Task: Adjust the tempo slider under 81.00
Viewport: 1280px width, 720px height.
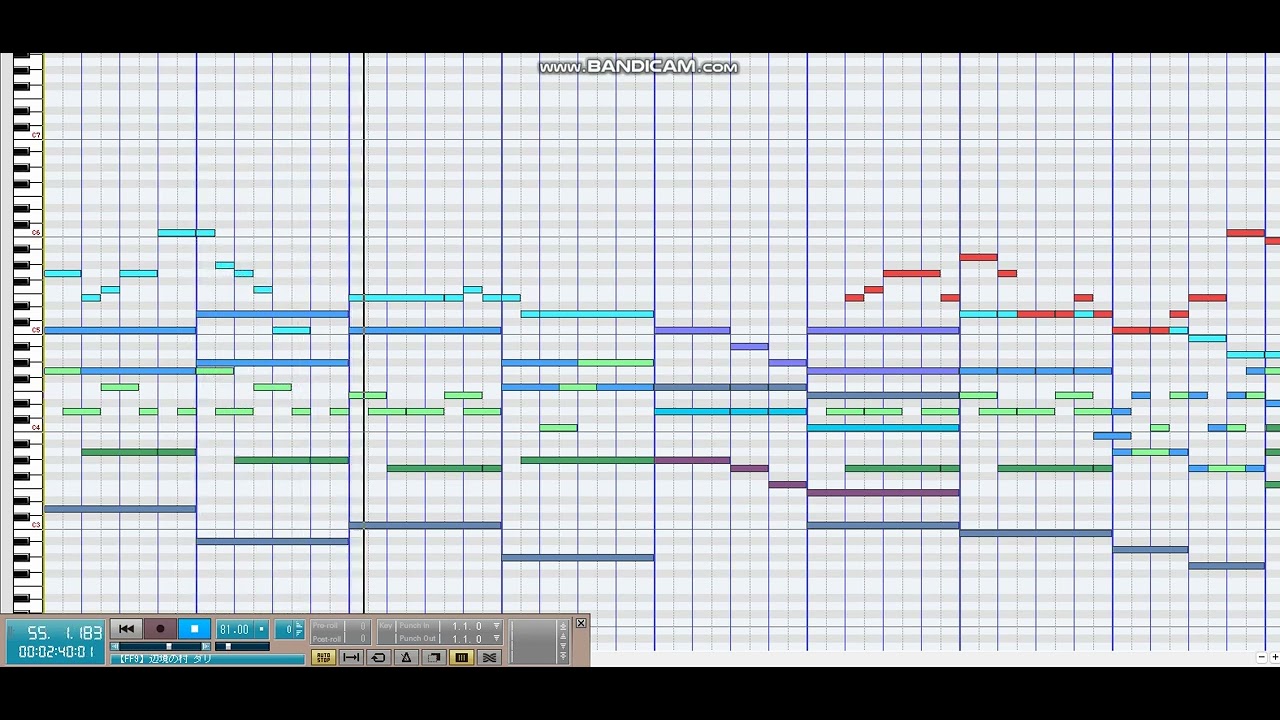Action: pyautogui.click(x=243, y=646)
